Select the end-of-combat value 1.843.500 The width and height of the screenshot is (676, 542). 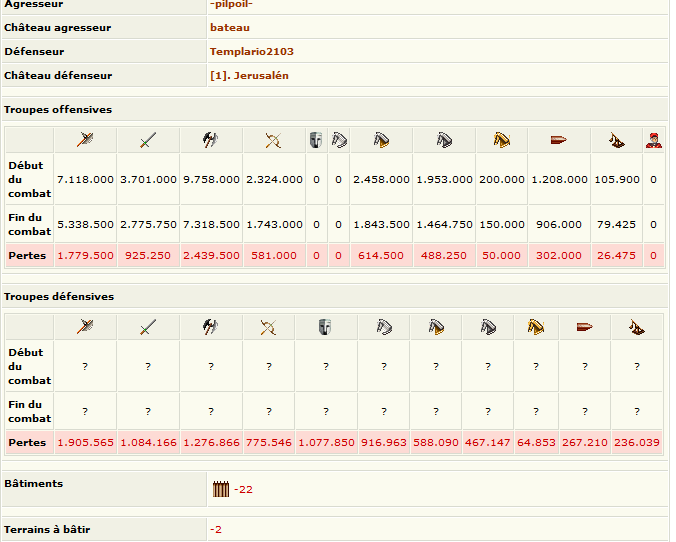382,224
